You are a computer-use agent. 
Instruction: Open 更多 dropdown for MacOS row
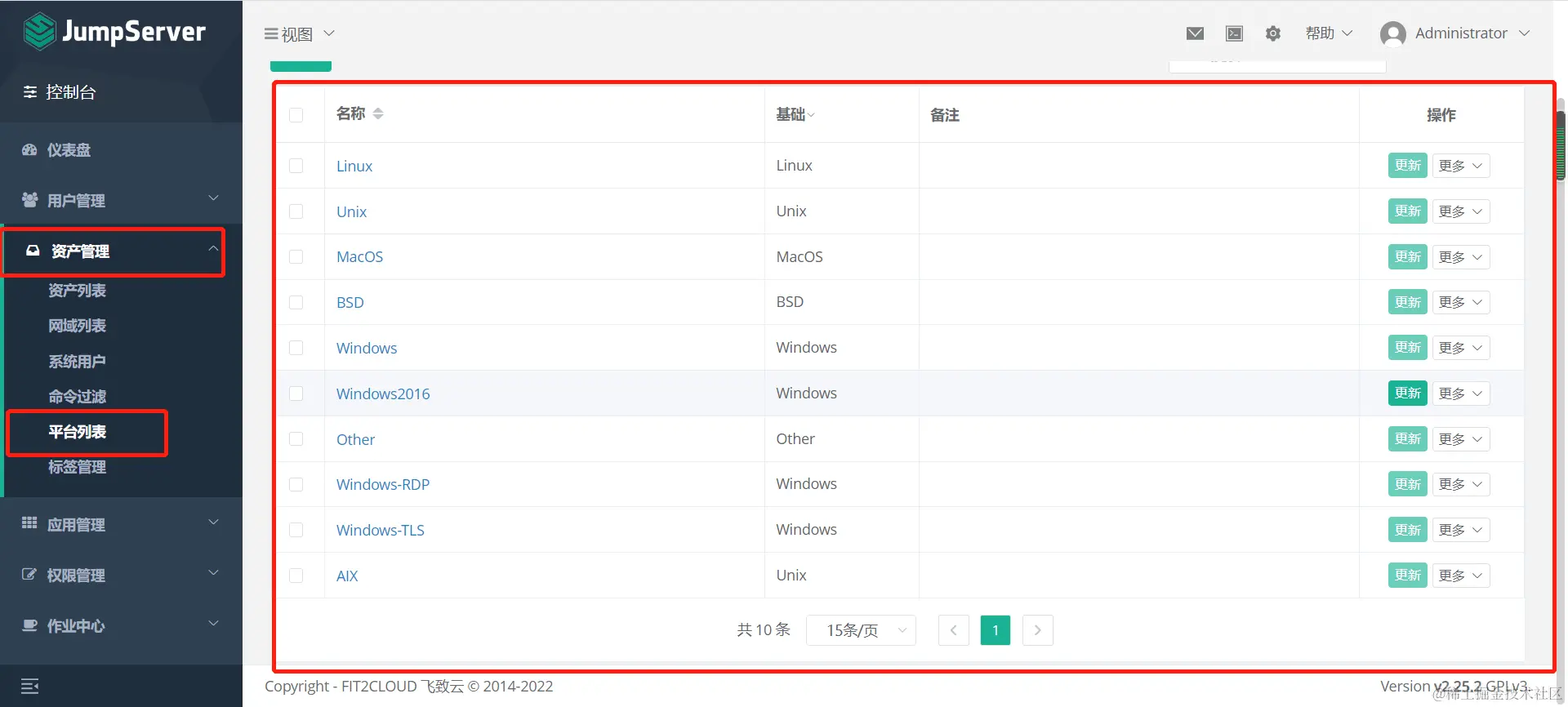point(1461,256)
